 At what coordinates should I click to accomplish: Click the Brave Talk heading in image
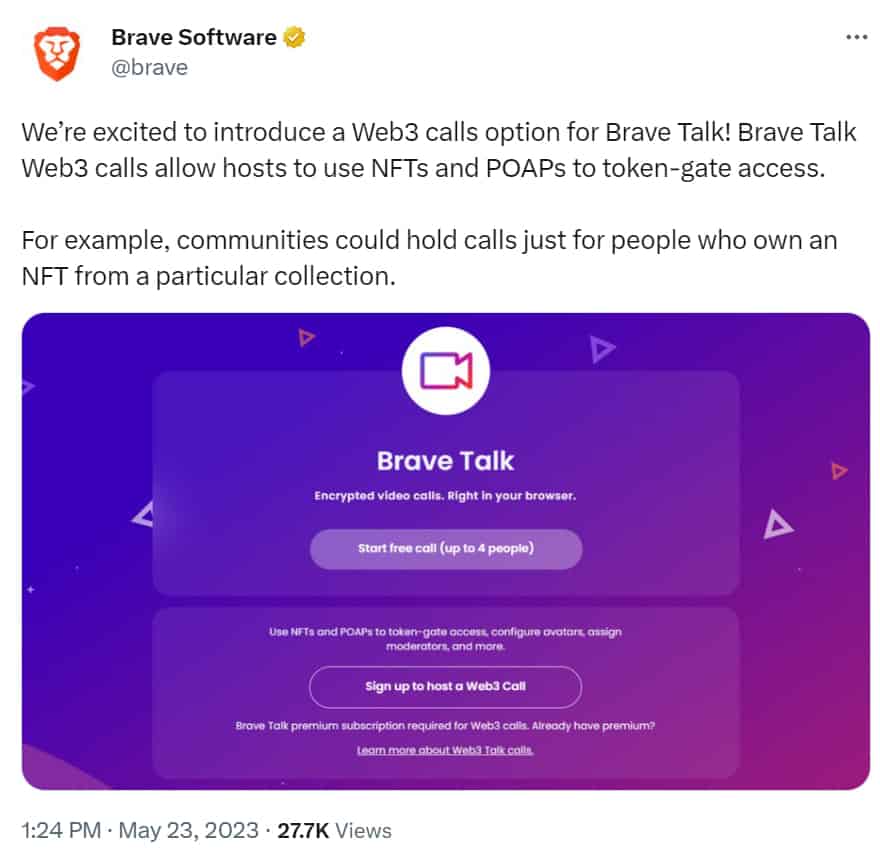pos(445,461)
